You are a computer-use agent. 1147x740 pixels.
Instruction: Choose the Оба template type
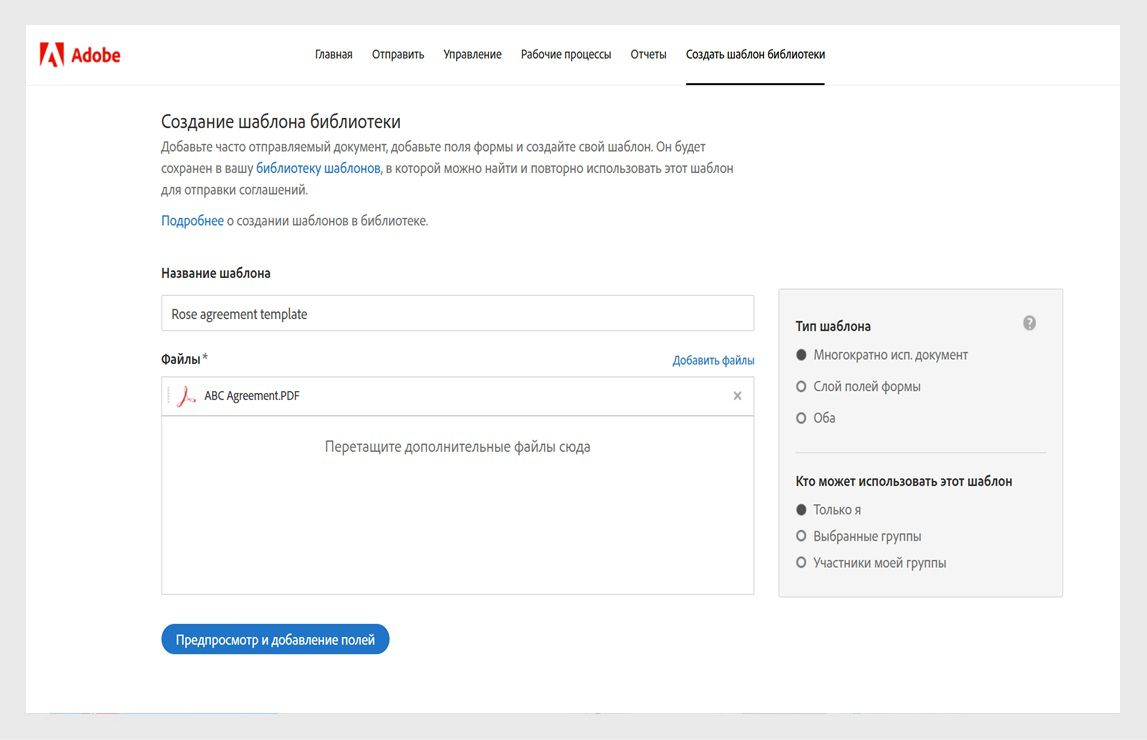point(801,418)
